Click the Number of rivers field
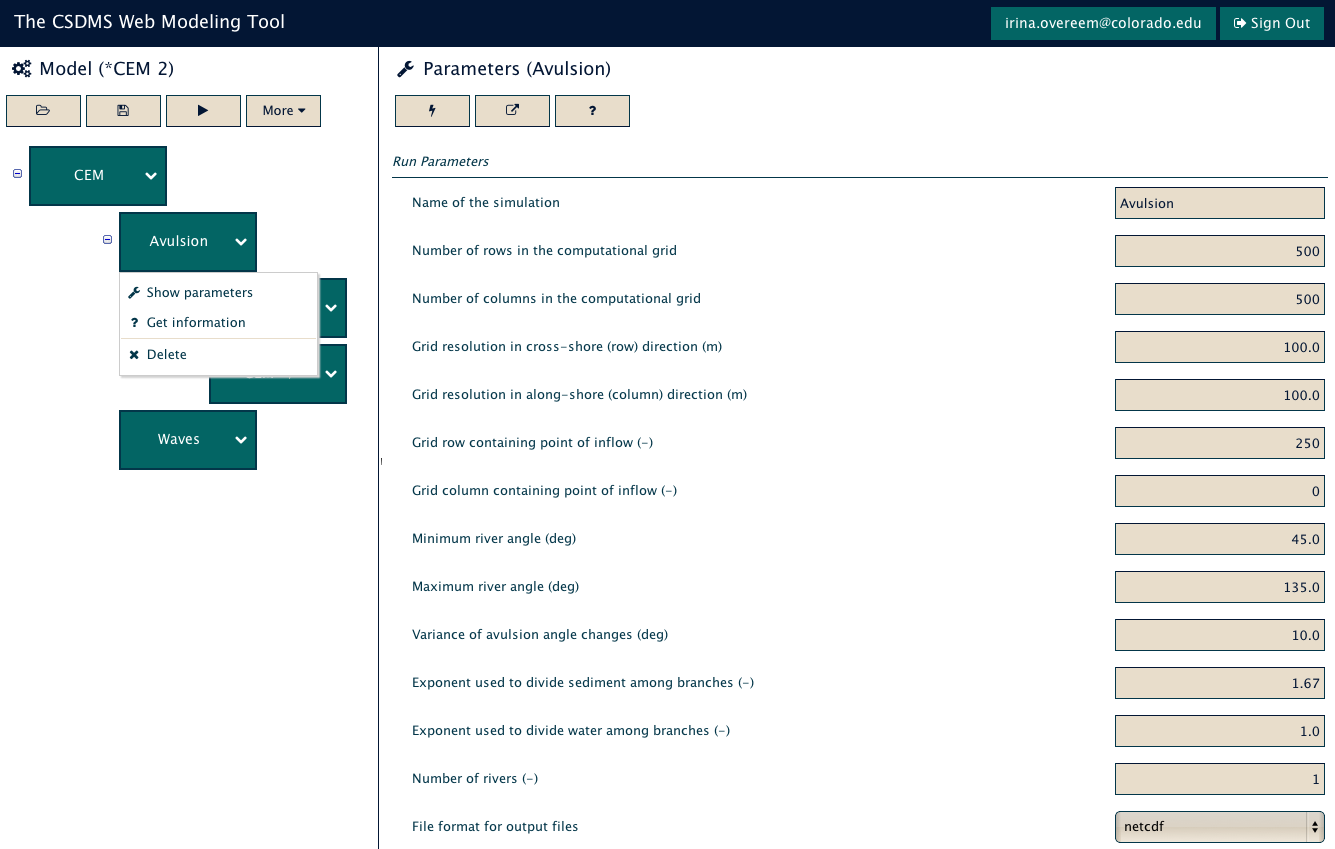The image size is (1335, 849). (x=1219, y=779)
